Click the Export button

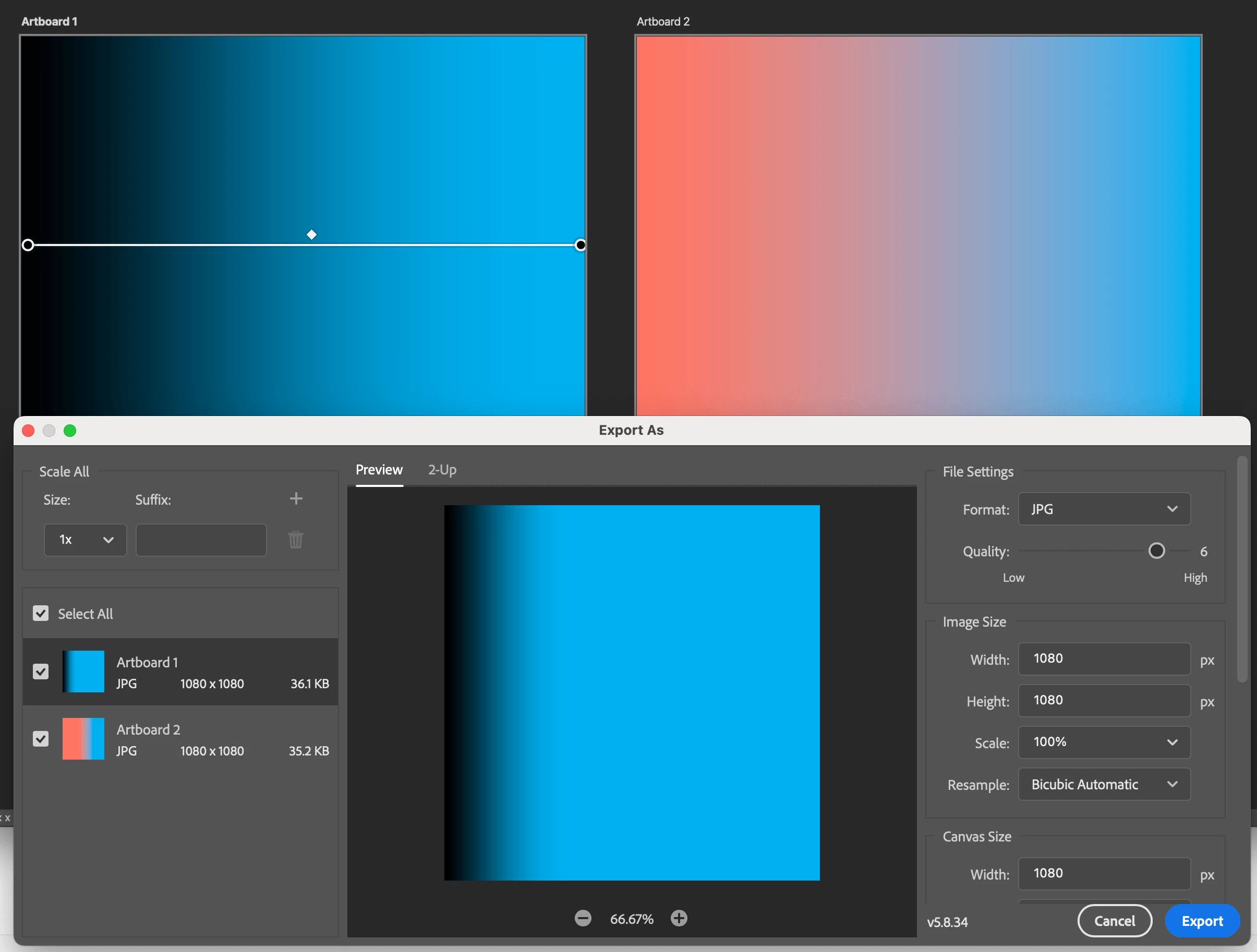(1202, 921)
